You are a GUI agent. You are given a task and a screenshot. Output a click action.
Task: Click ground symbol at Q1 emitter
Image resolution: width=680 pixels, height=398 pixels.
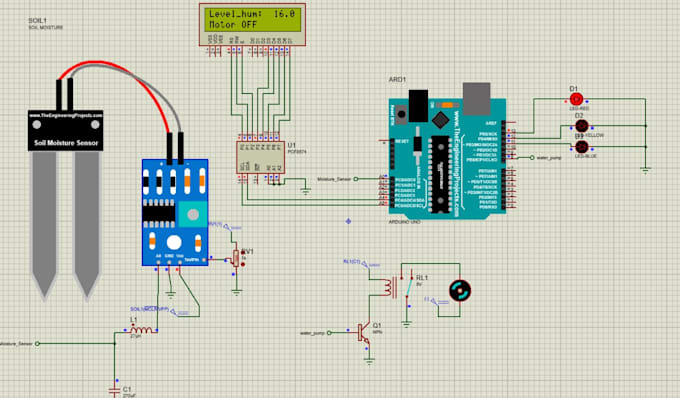click(x=369, y=360)
